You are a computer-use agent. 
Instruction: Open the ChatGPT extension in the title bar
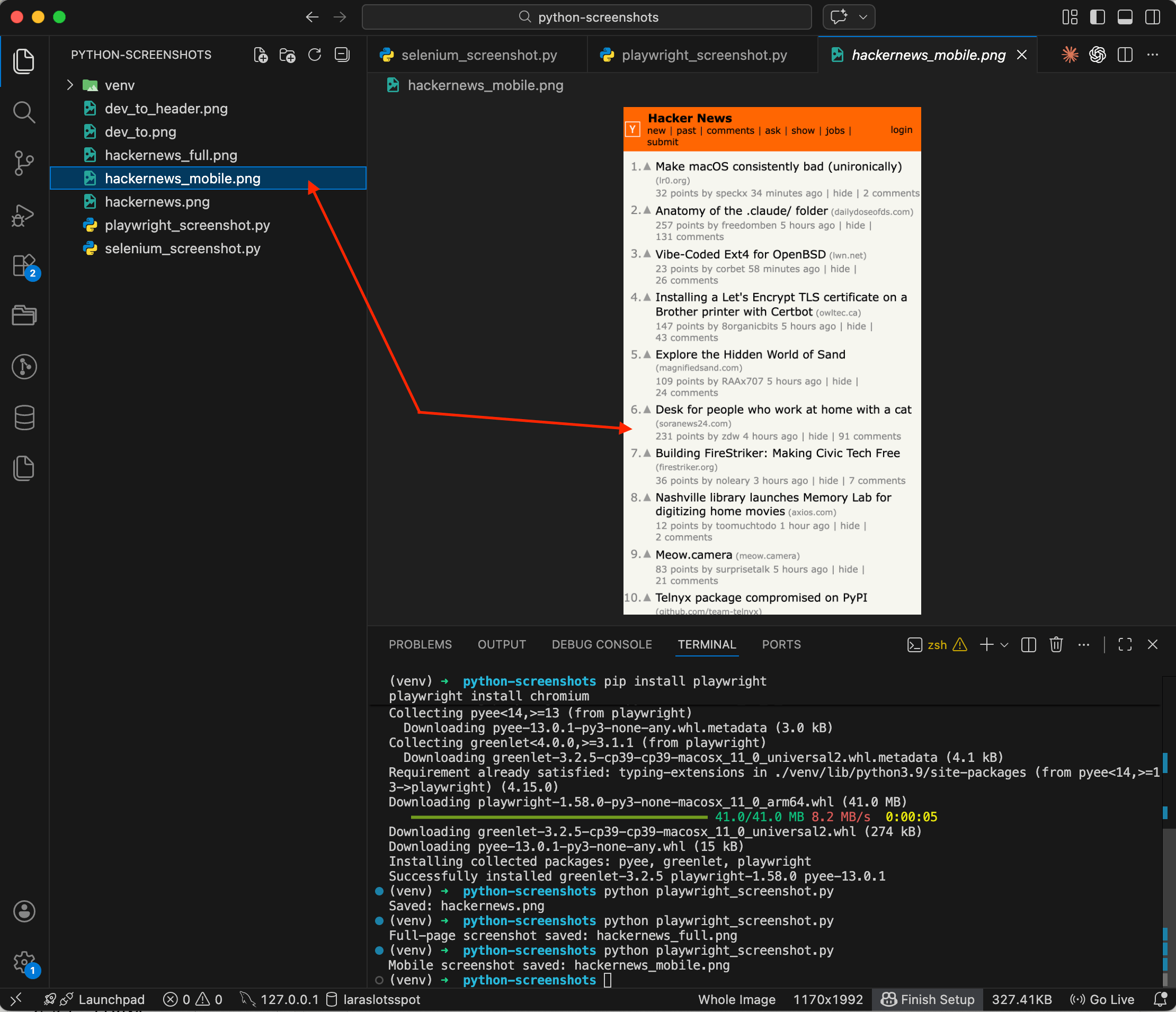coord(1097,55)
